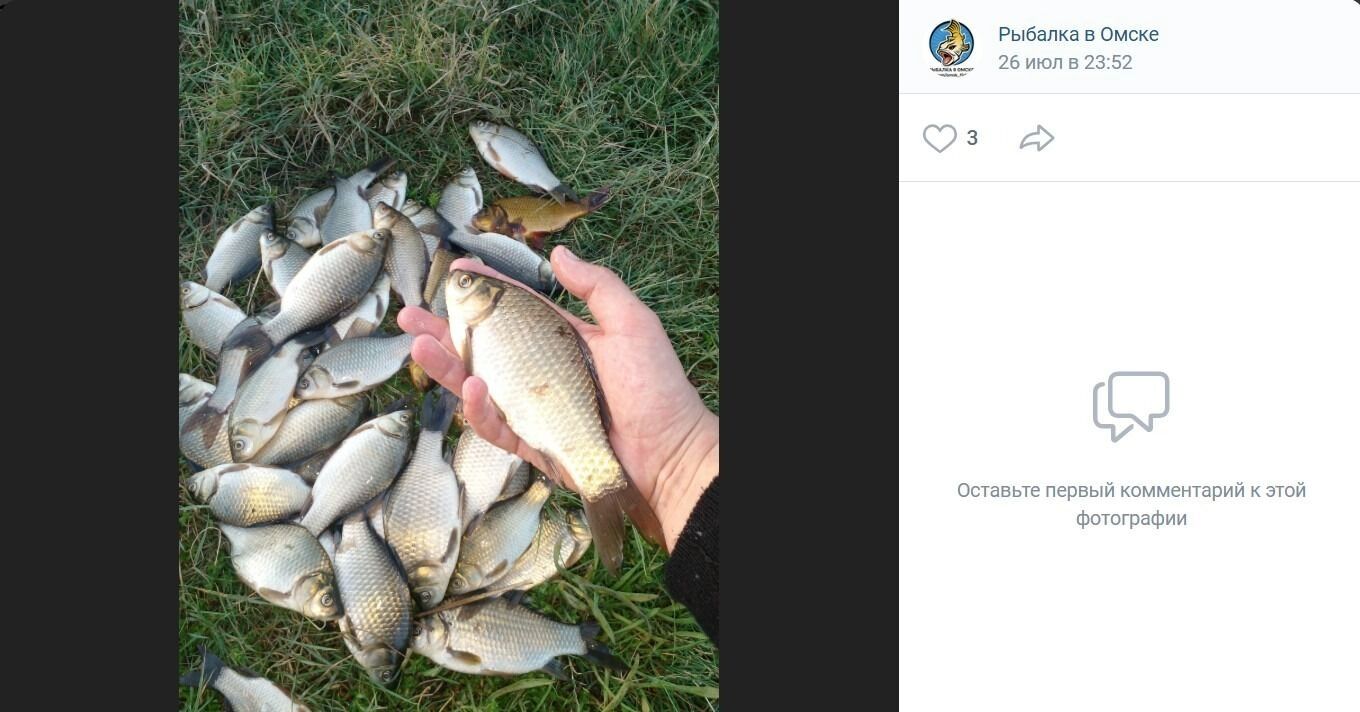Open the Рыбалка в Омске group link
The width and height of the screenshot is (1360, 712).
coord(1078,34)
